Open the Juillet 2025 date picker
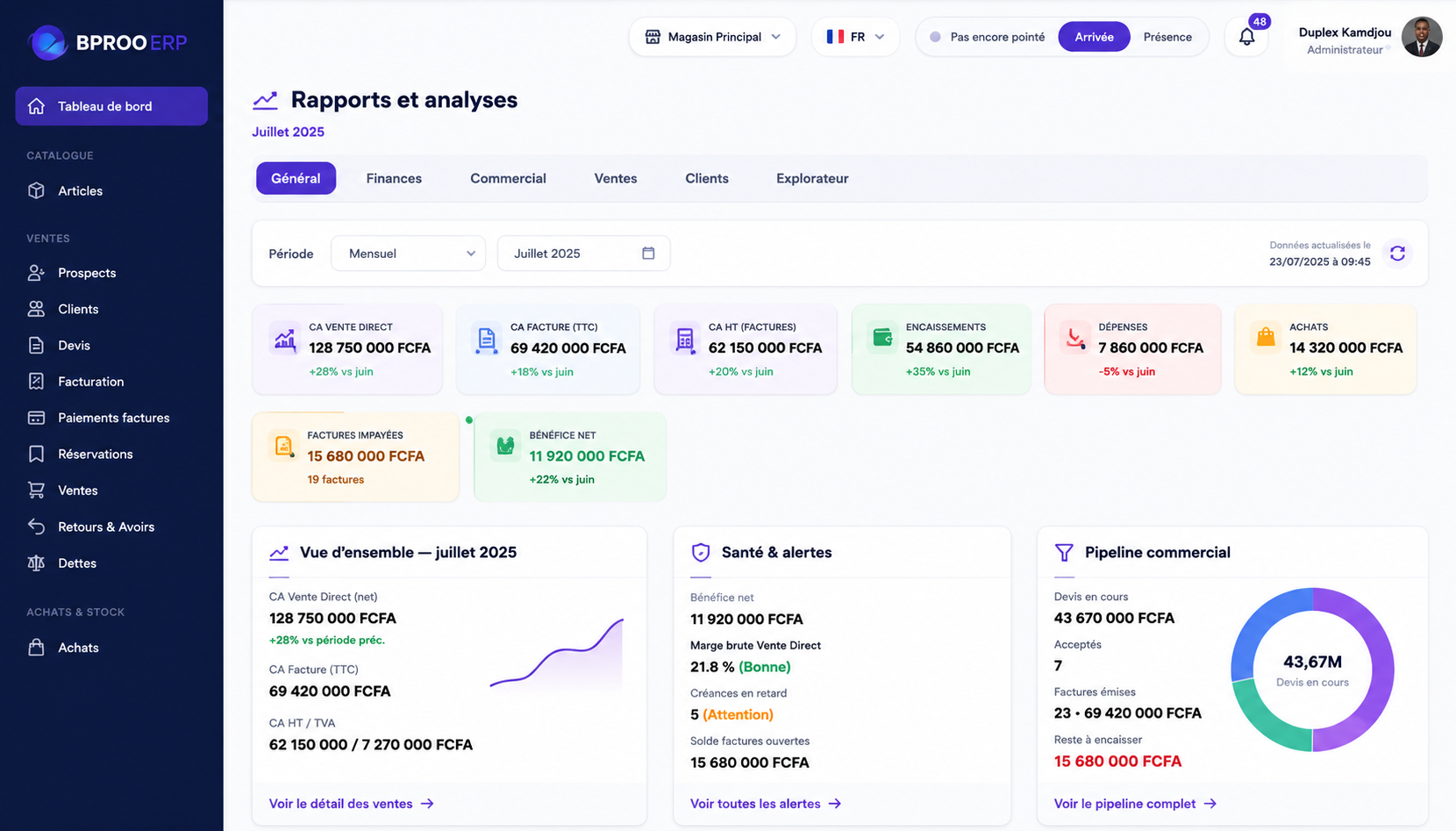Image resolution: width=1456 pixels, height=831 pixels. pyautogui.click(x=583, y=254)
